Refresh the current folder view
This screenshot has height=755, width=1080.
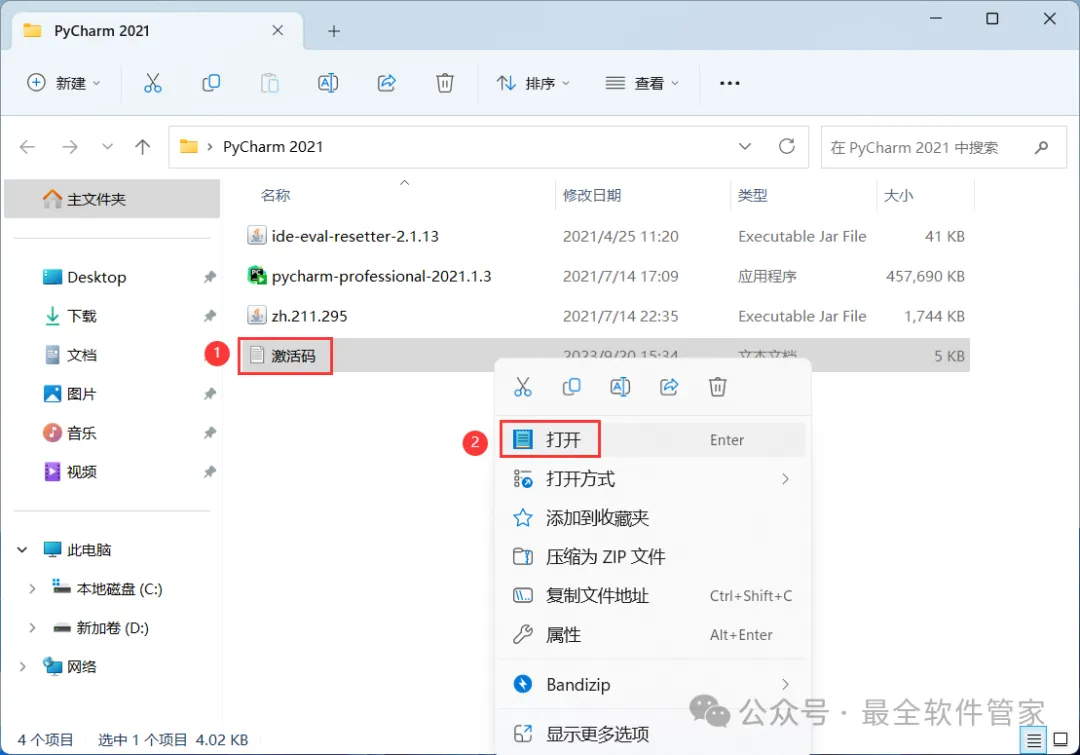(x=787, y=146)
